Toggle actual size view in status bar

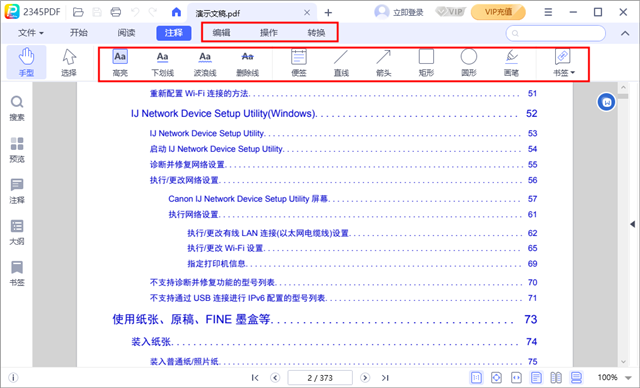tap(476, 378)
